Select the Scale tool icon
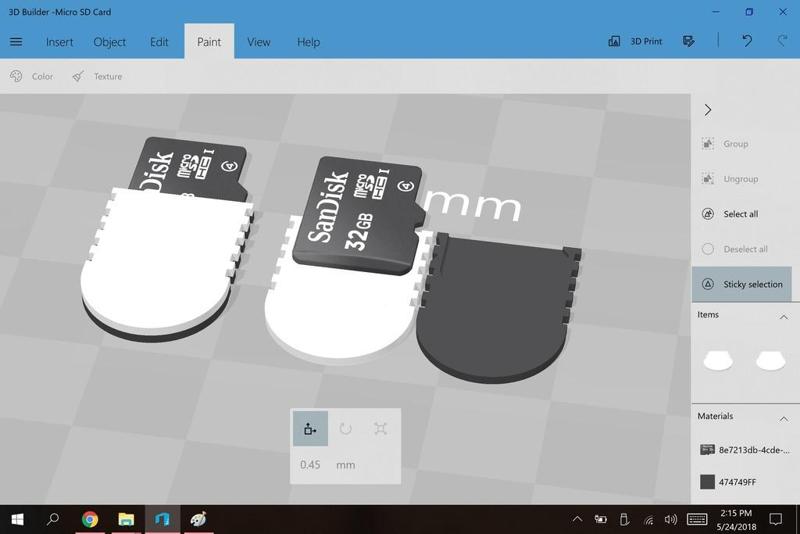Image resolution: width=800 pixels, height=534 pixels. 380,428
